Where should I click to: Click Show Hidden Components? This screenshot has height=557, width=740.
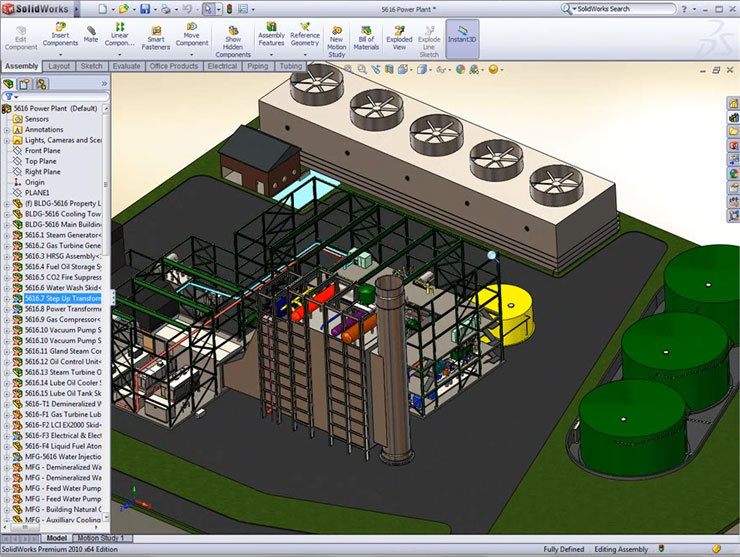(233, 42)
